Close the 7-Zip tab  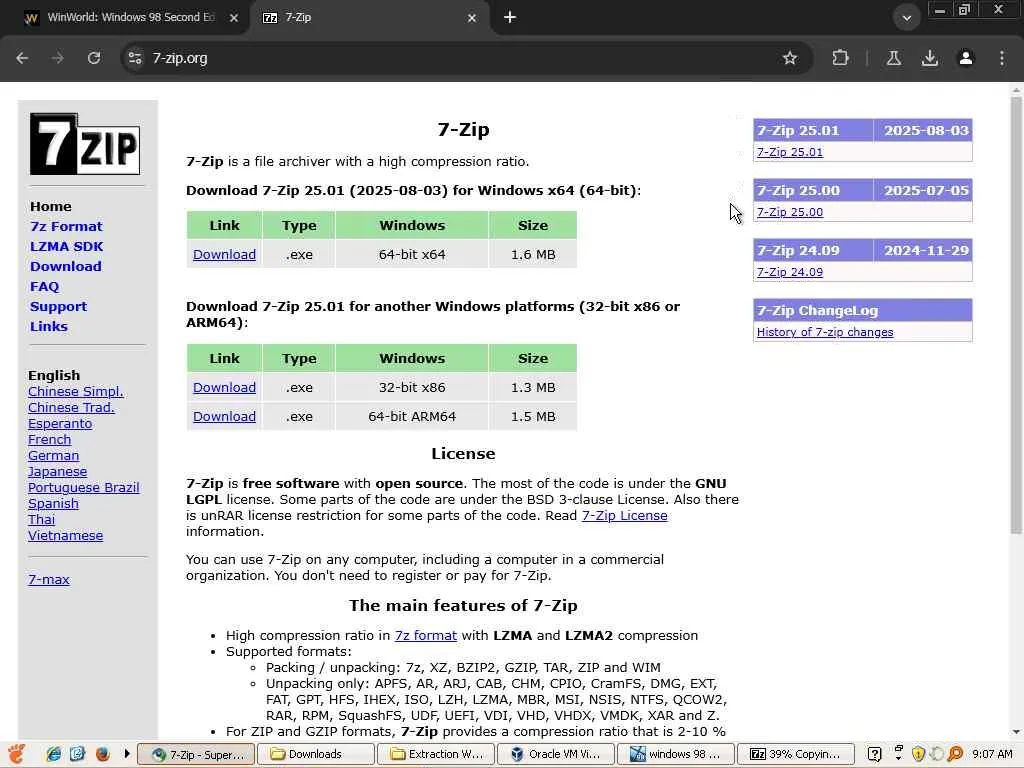click(x=472, y=18)
